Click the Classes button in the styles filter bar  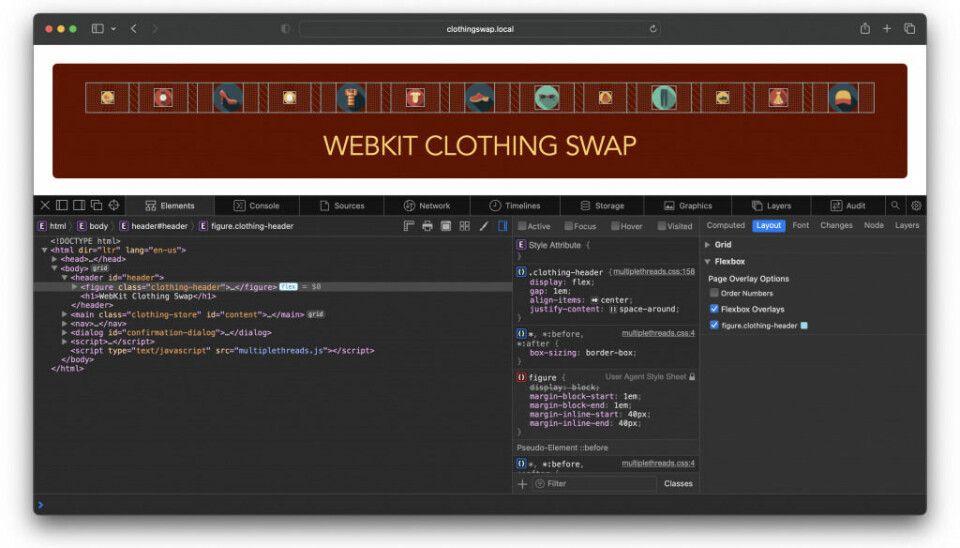tap(678, 484)
